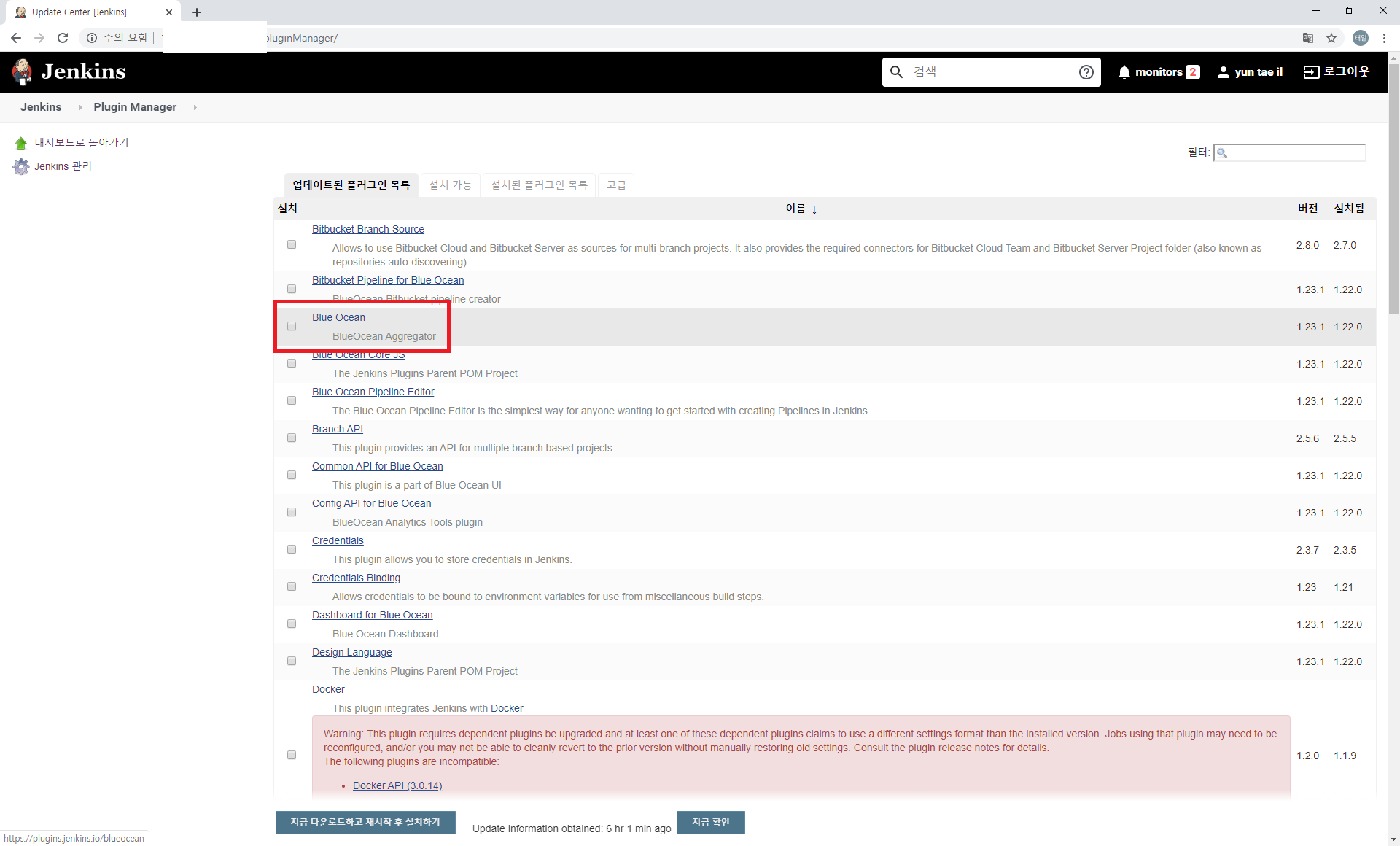Bookmark page with star icon

coord(1331,38)
